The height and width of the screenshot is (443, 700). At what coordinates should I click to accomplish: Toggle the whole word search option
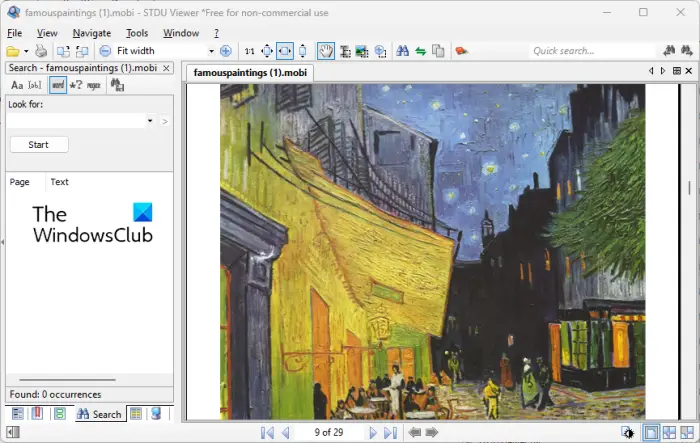click(58, 85)
